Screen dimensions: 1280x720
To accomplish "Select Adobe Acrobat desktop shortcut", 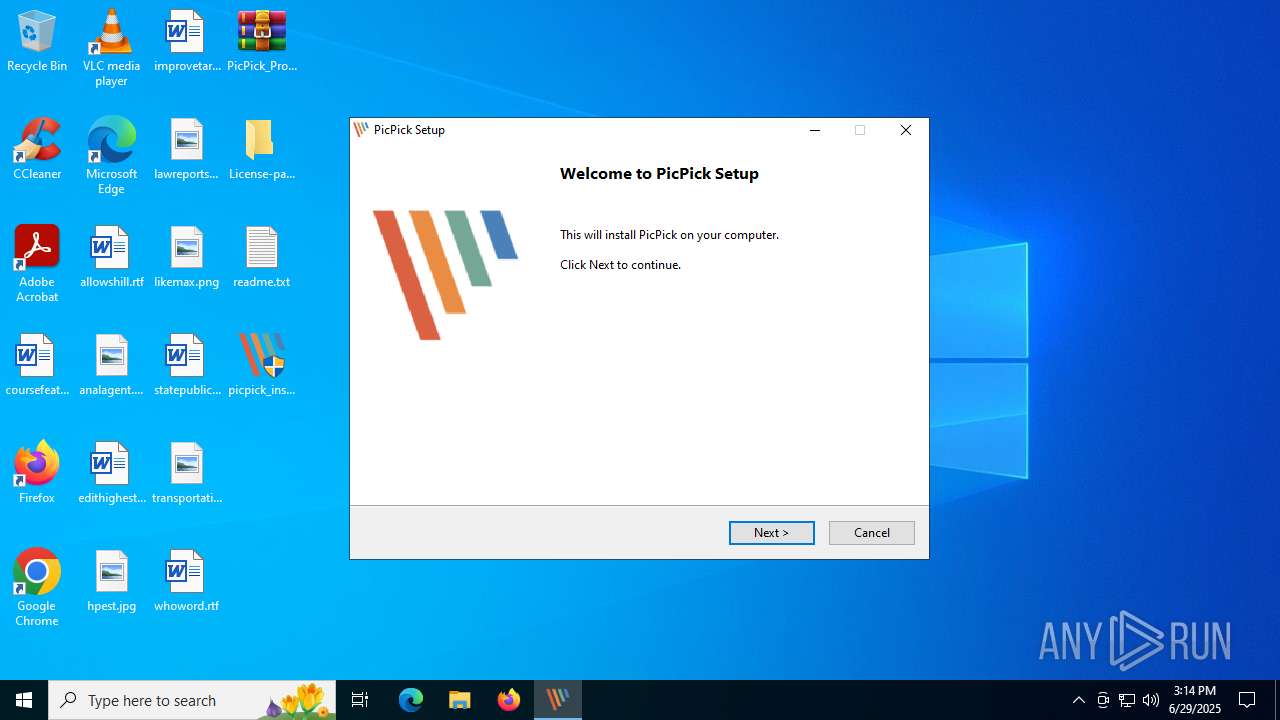I will click(37, 264).
